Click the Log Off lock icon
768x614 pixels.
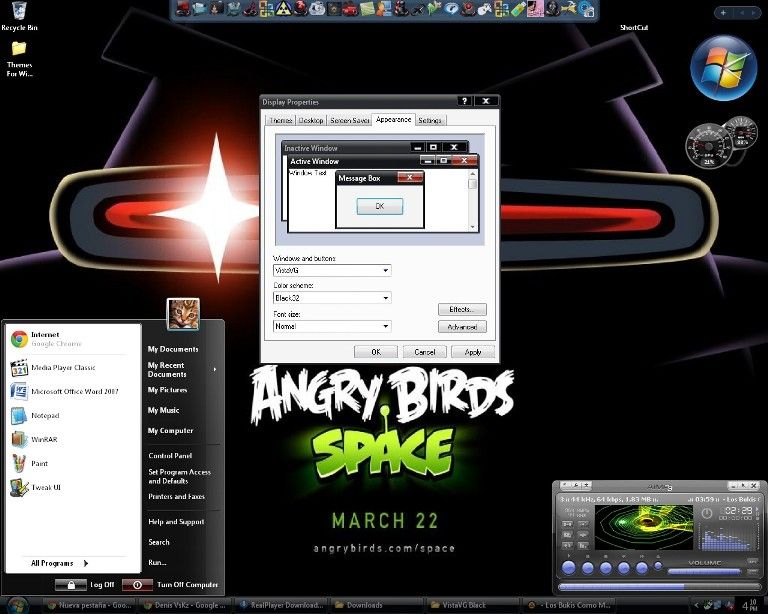[x=71, y=585]
